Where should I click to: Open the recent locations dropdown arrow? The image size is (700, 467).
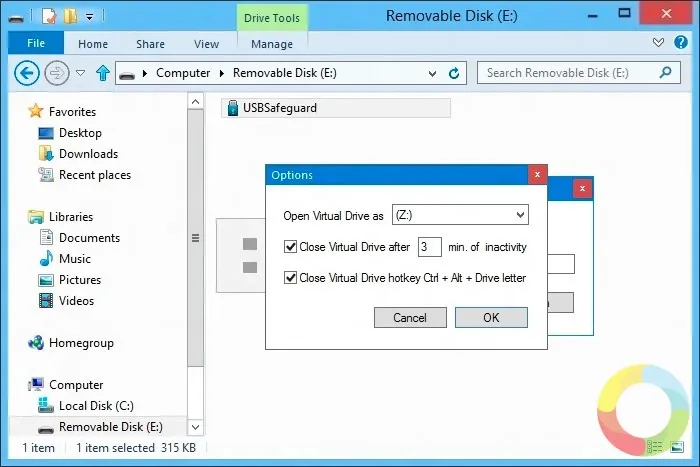80,73
